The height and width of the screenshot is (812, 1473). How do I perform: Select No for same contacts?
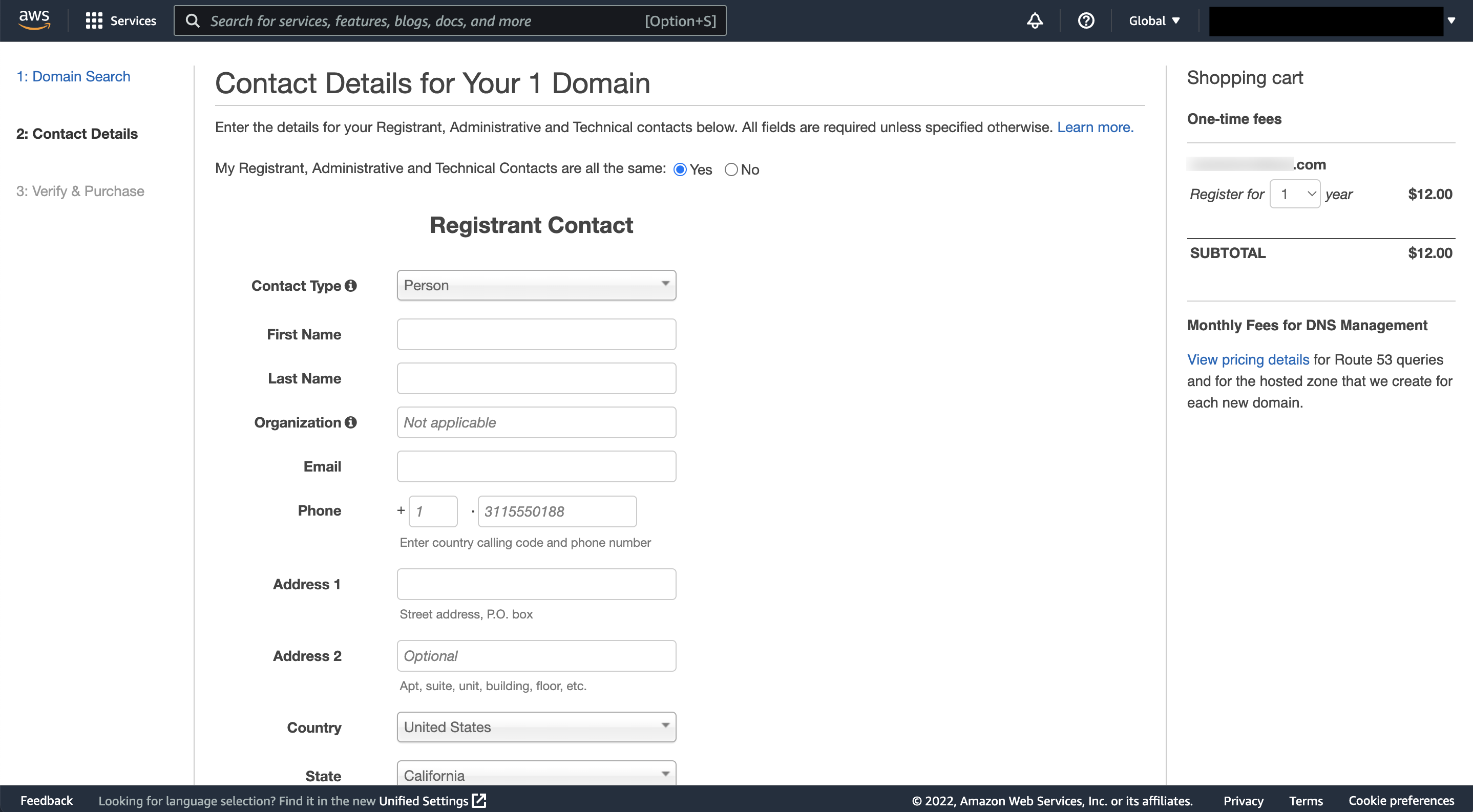[731, 169]
